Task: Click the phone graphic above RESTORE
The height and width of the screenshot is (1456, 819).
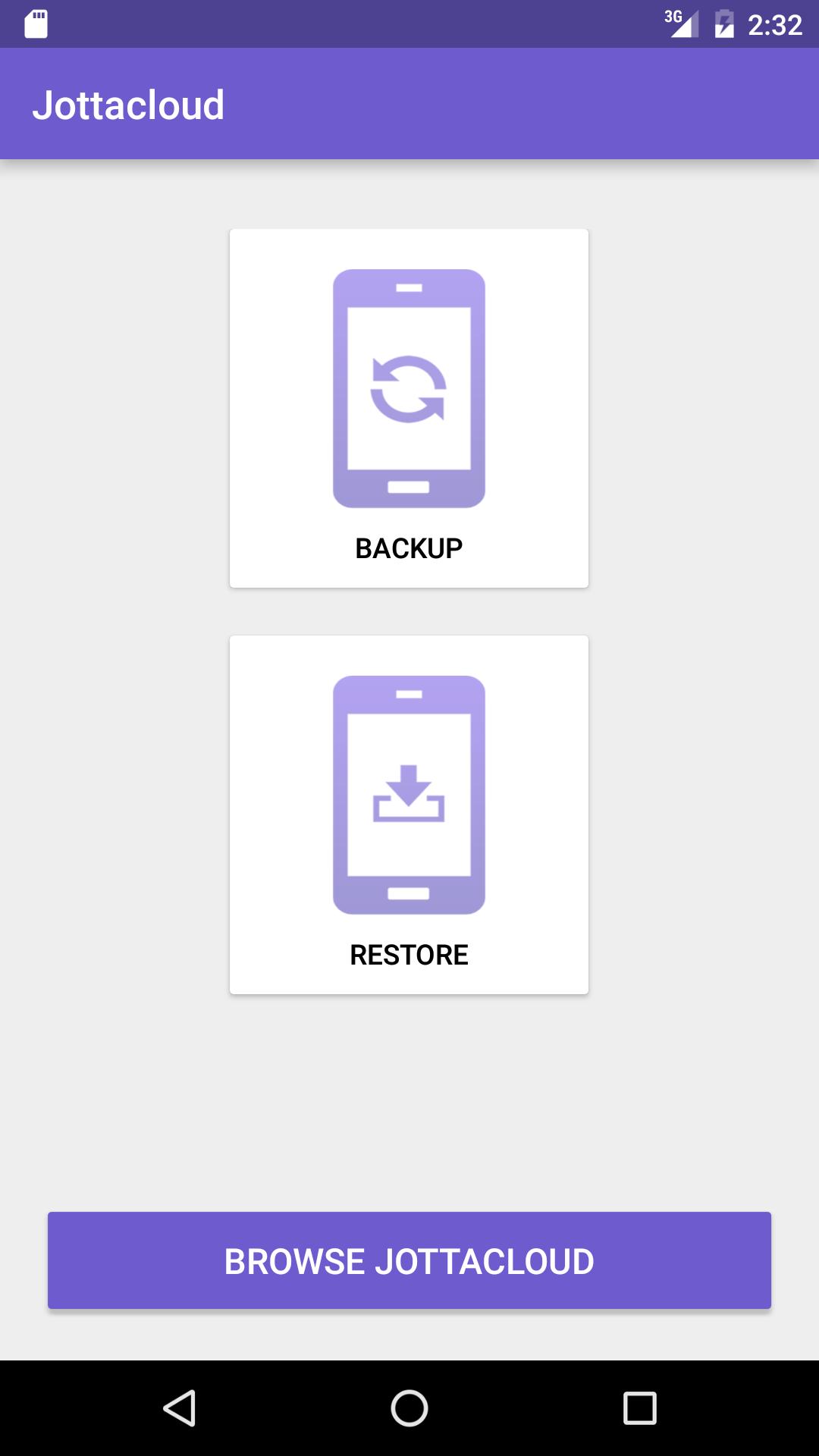Action: [x=409, y=795]
